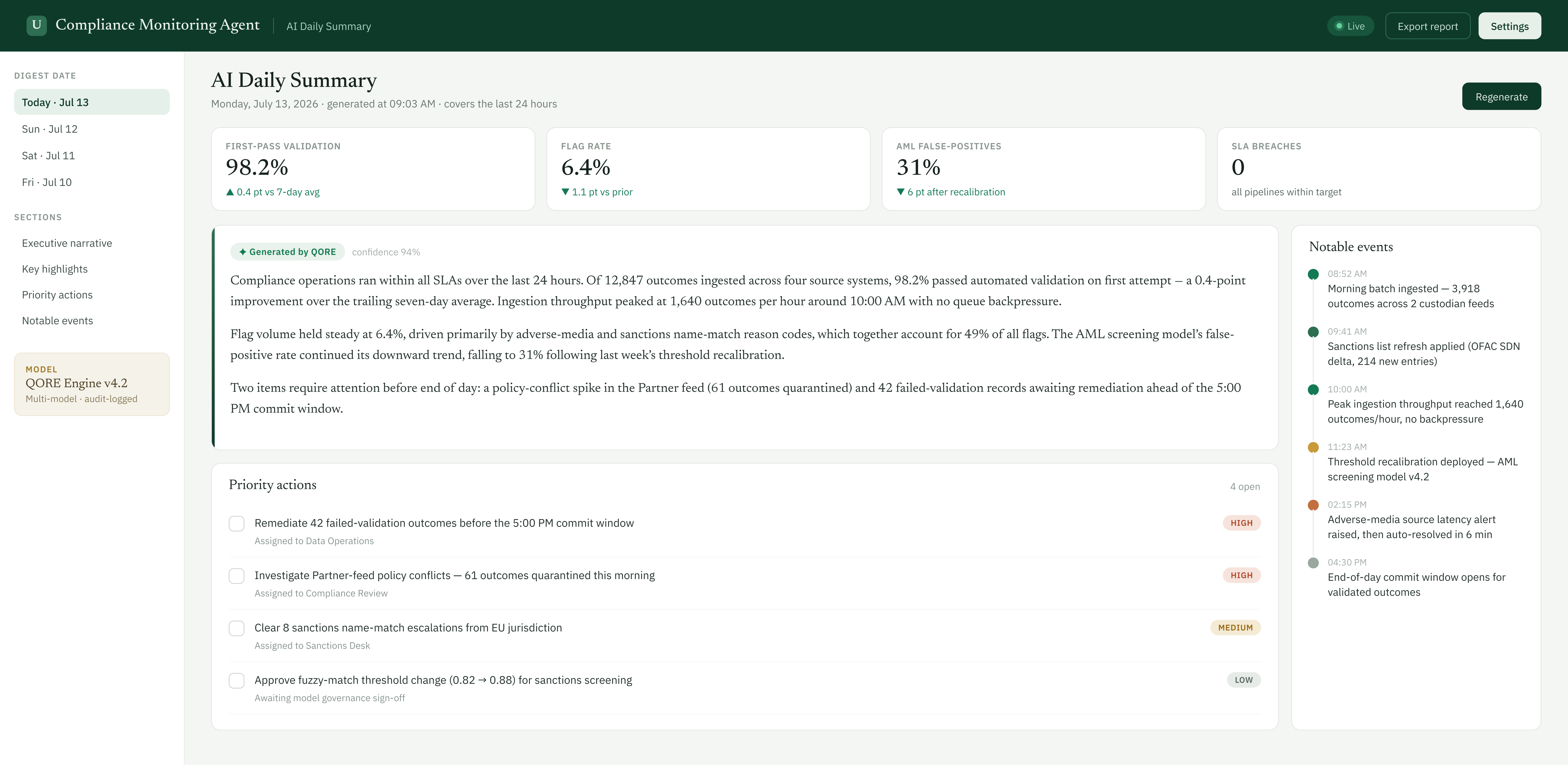Jump to the Executive narrative section

(x=92, y=243)
